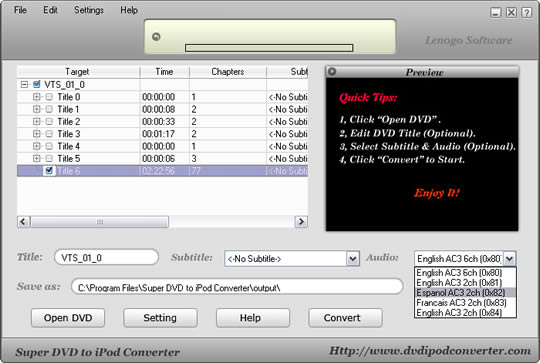
Task: Open the dvdipodconverter.com link
Action: point(430,351)
